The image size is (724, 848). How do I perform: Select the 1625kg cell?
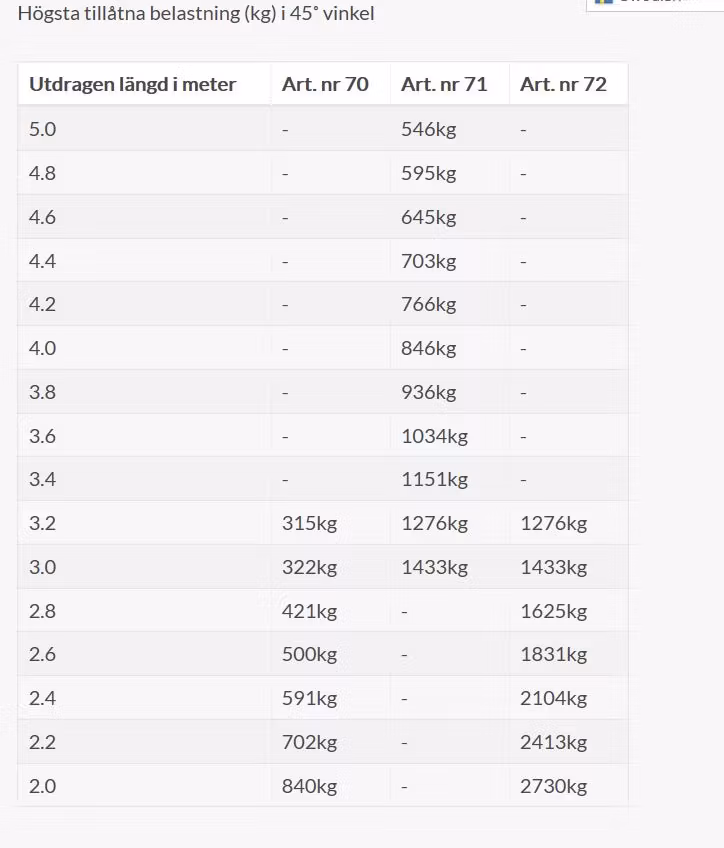tap(553, 611)
